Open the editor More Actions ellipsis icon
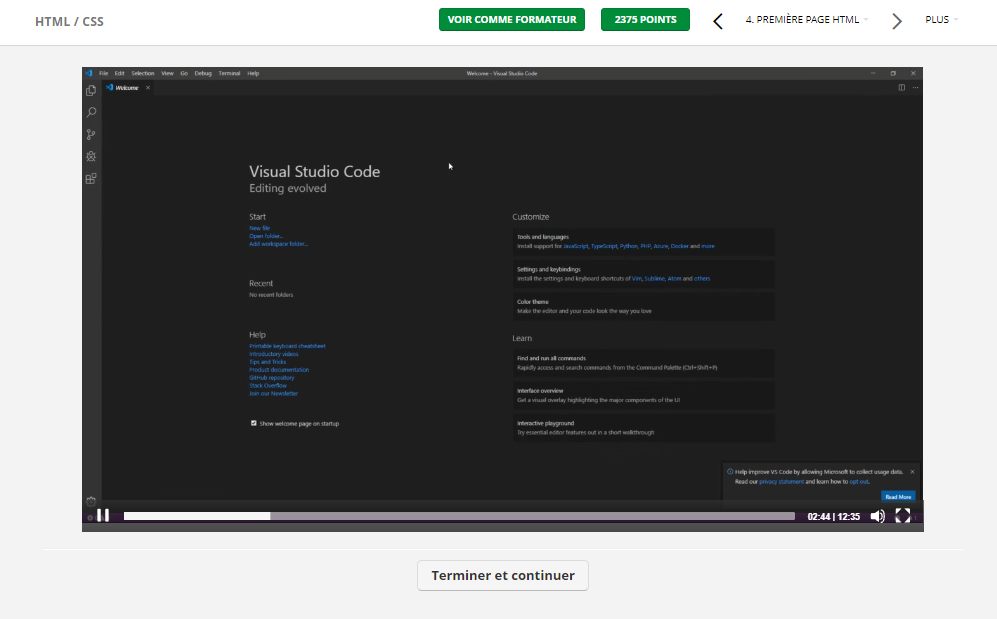 tap(916, 88)
